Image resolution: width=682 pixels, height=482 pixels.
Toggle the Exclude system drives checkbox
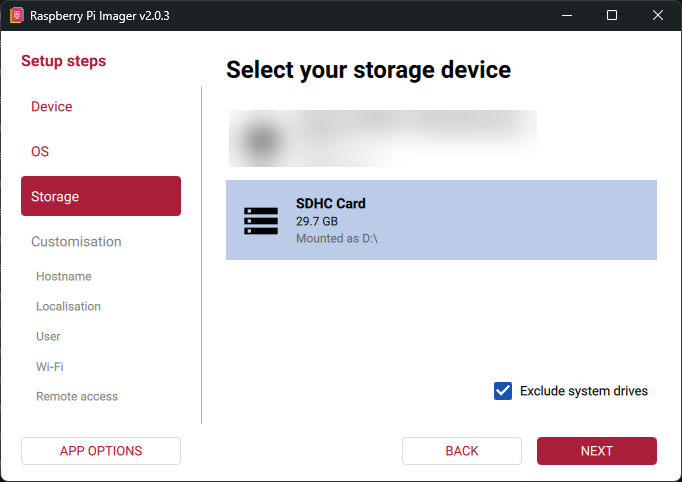coord(504,391)
